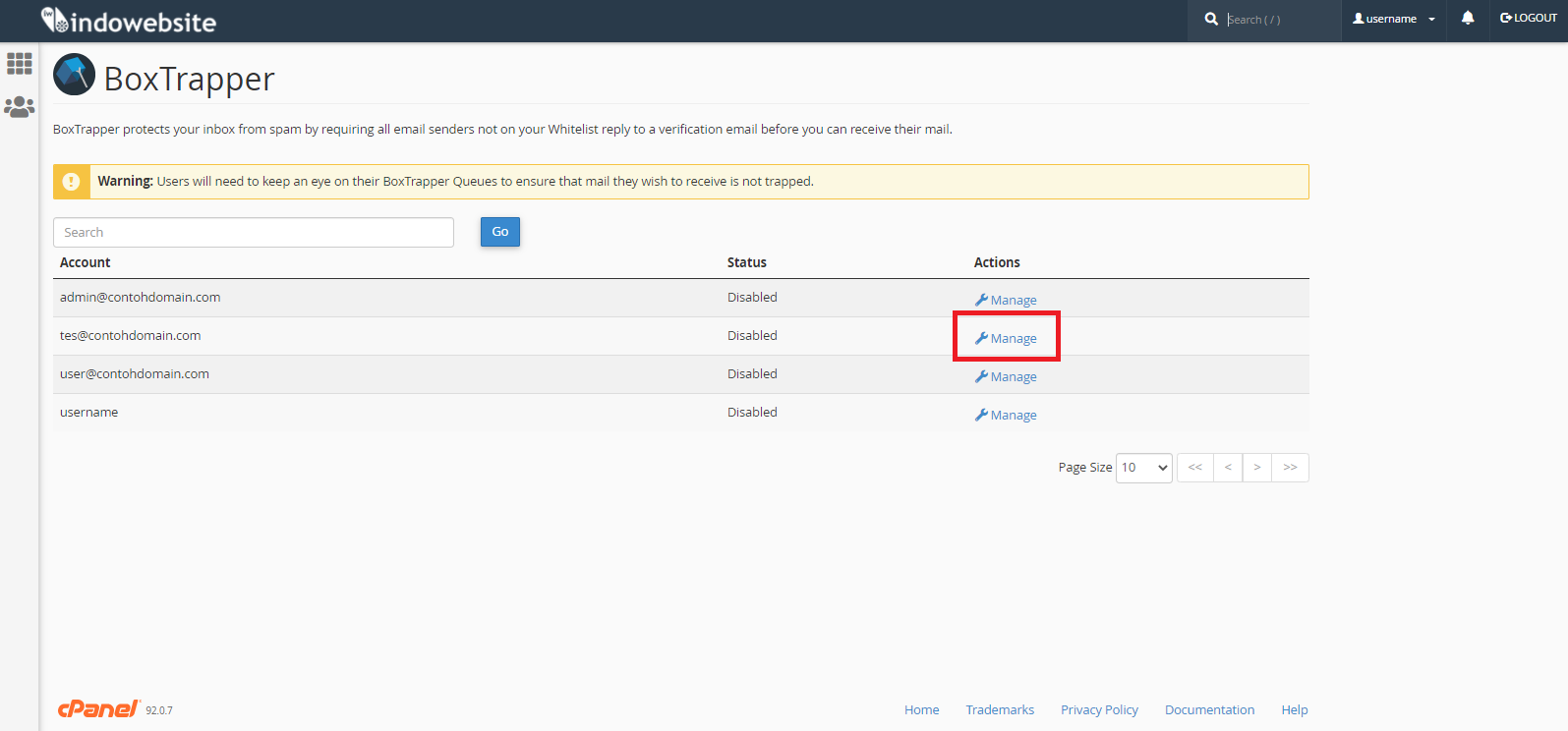
Task: Jump to last page with >>
Action: 1290,468
